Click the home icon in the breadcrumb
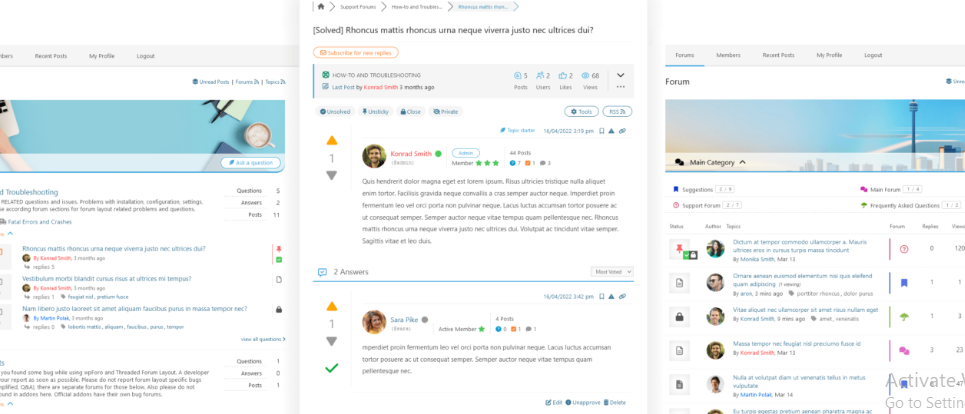 pyautogui.click(x=320, y=7)
